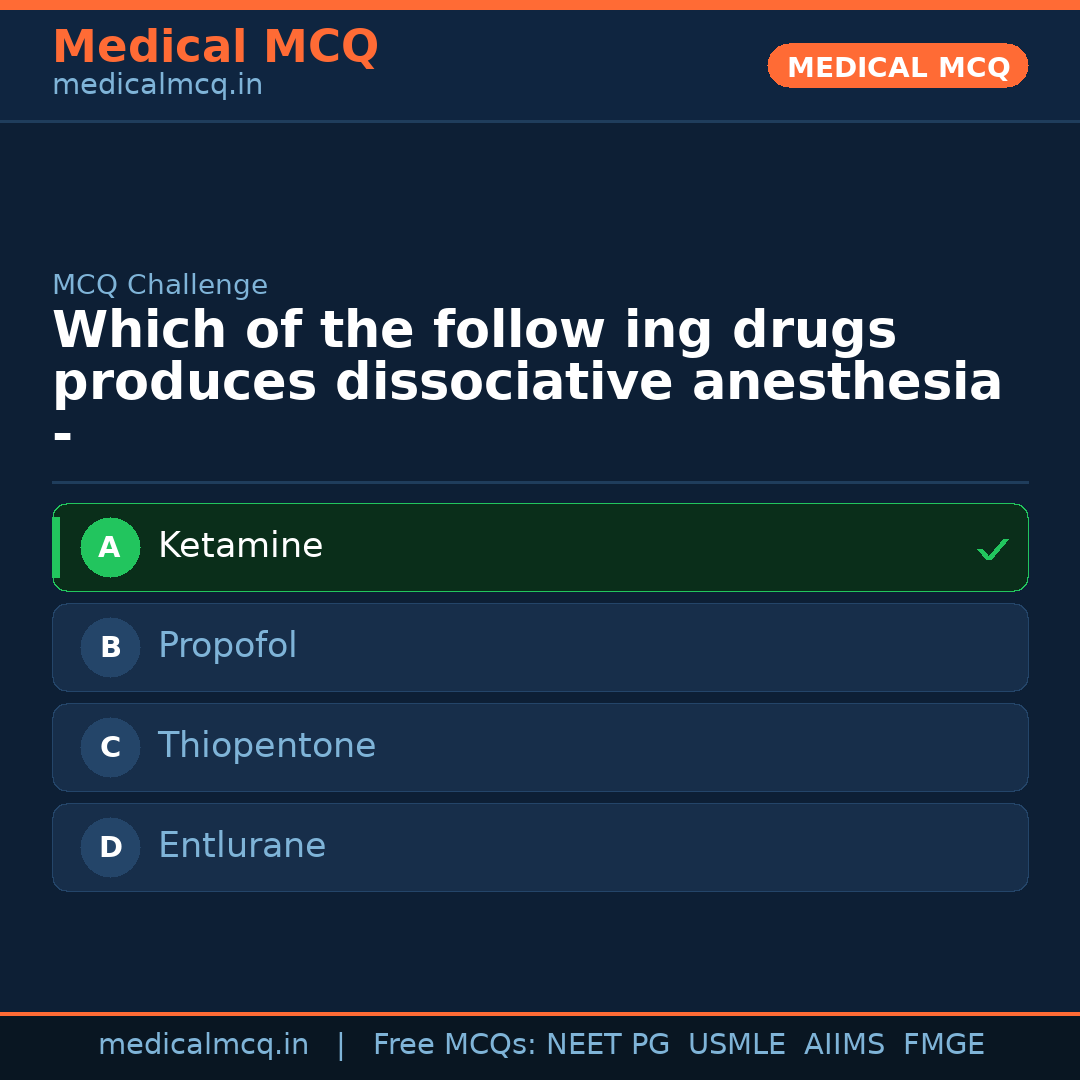Image resolution: width=1080 pixels, height=1080 pixels.
Task: Pick the Thiopentone answer option
Action: click(267, 746)
